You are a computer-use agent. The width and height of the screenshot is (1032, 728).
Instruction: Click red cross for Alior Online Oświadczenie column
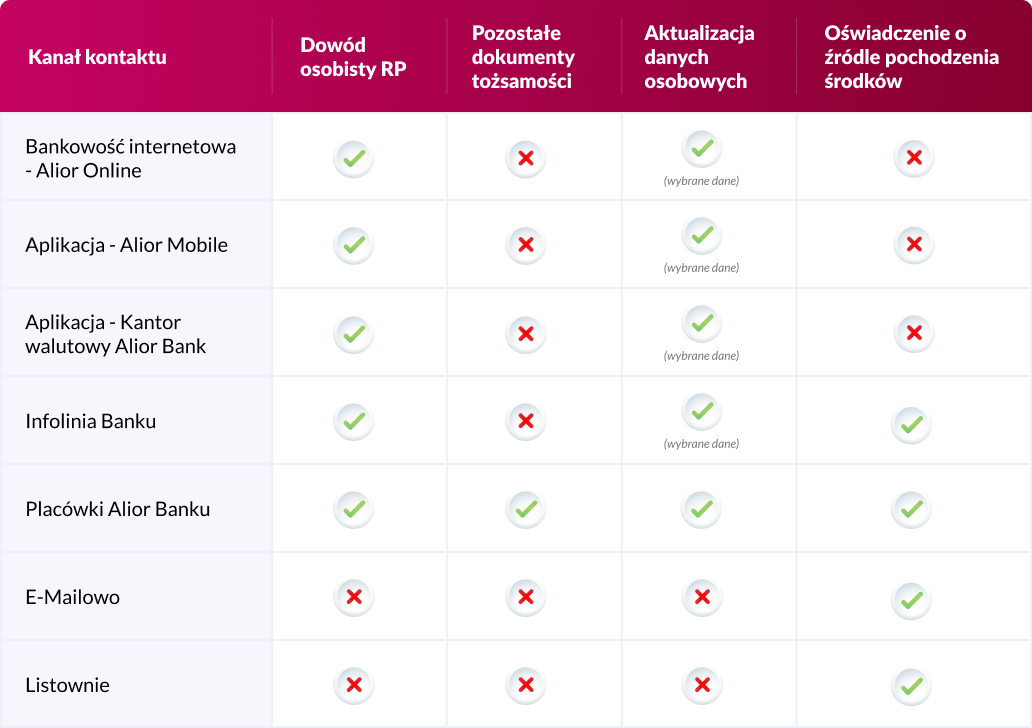(x=912, y=157)
